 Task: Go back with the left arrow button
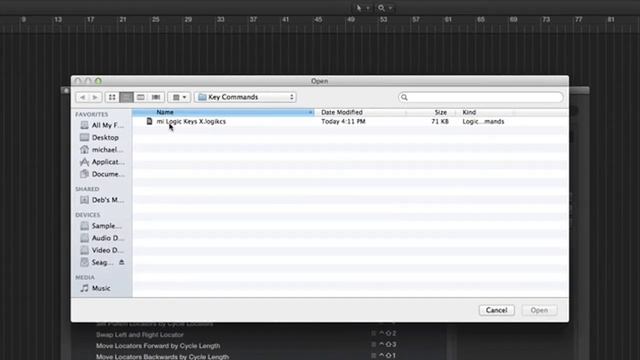pos(82,97)
